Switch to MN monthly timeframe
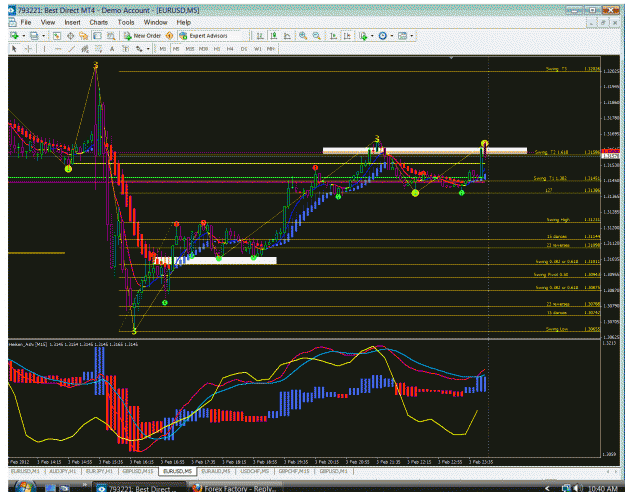This screenshot has width=625, height=492. point(271,49)
